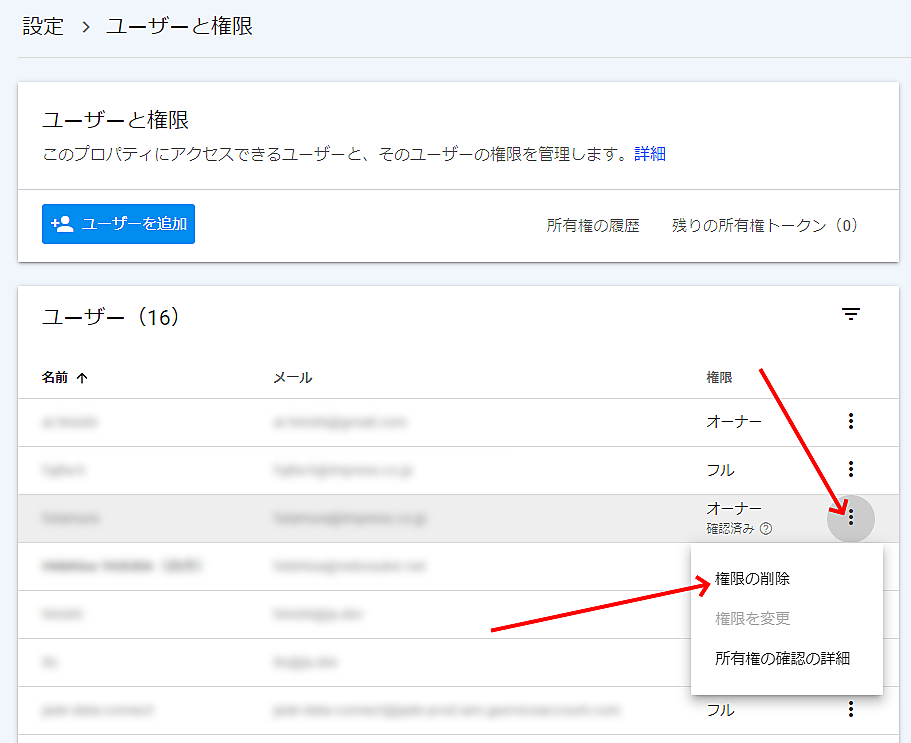Click ユーザーと権限 in the breadcrumb
This screenshot has height=743, width=911.
pyautogui.click(x=179, y=26)
